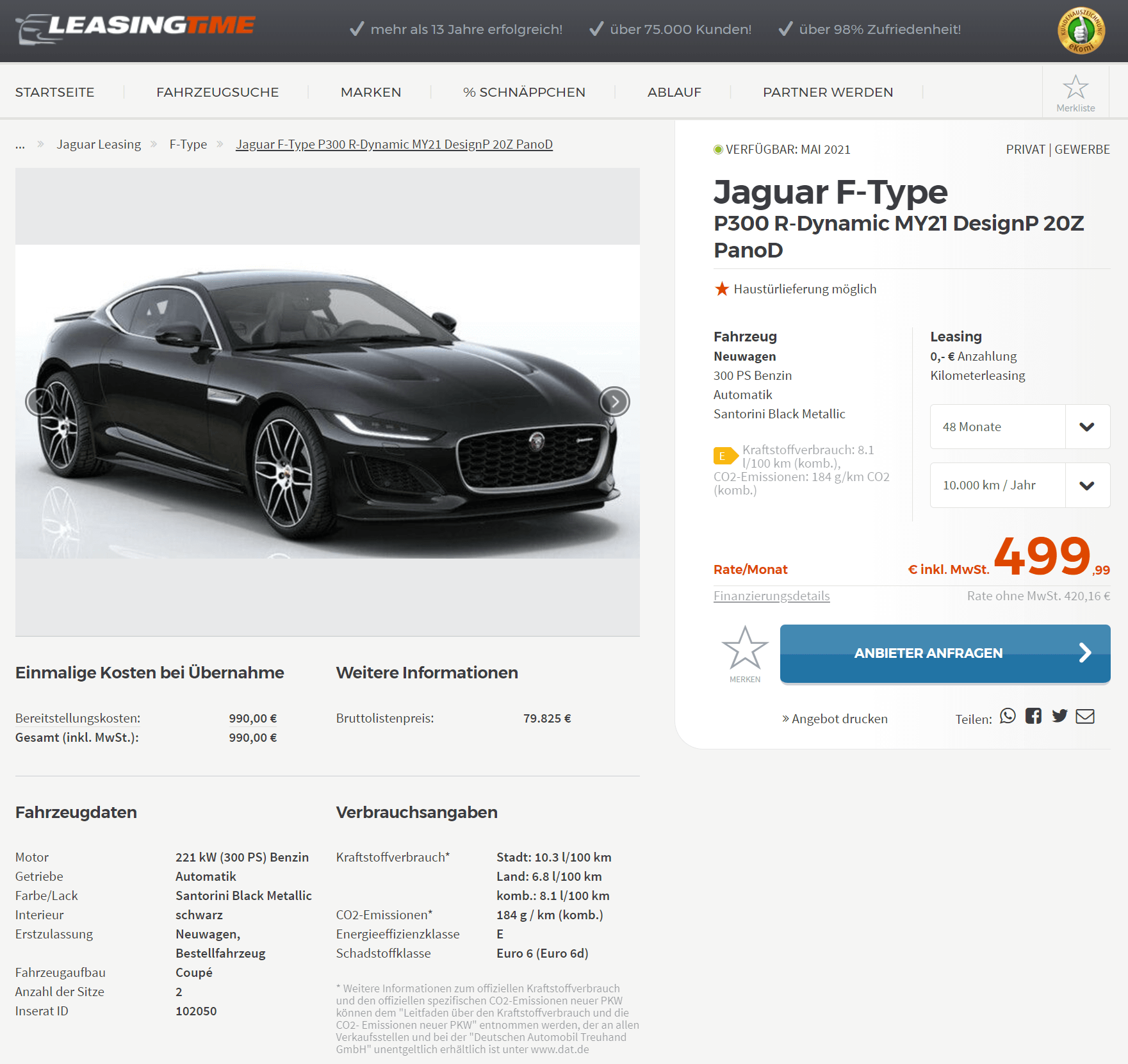
Task: Switch pricing to Privat
Action: [x=1025, y=149]
